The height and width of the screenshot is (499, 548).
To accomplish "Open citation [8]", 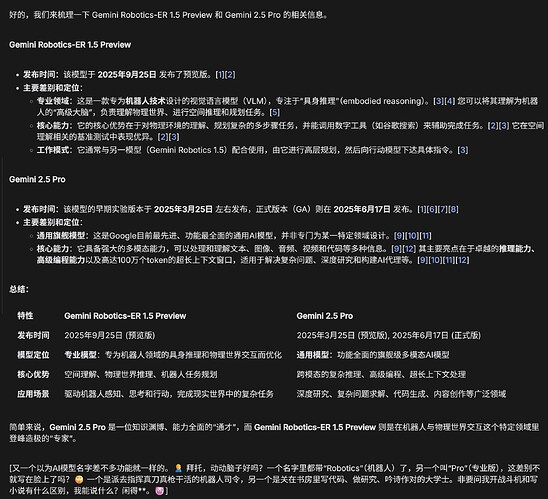I will point(453,209).
